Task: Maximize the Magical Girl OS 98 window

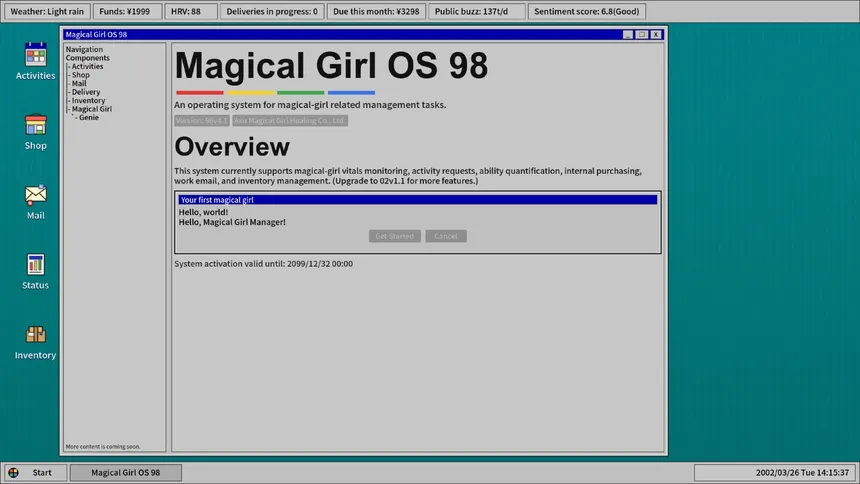Action: [x=641, y=34]
